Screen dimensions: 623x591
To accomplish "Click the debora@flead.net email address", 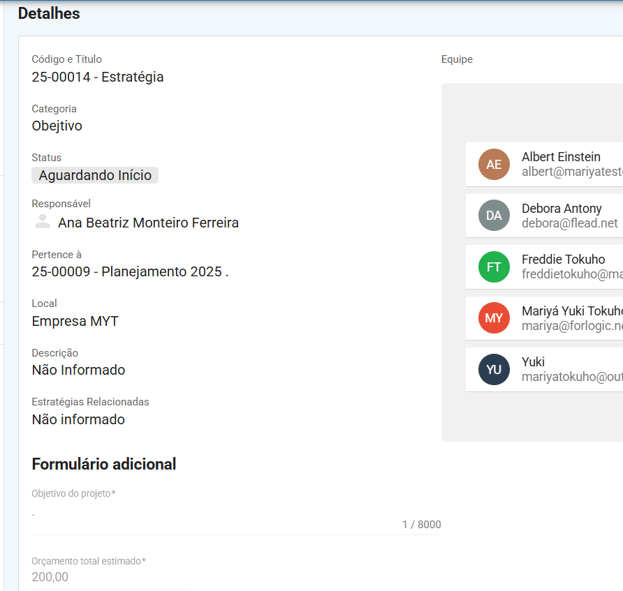I will (569, 224).
